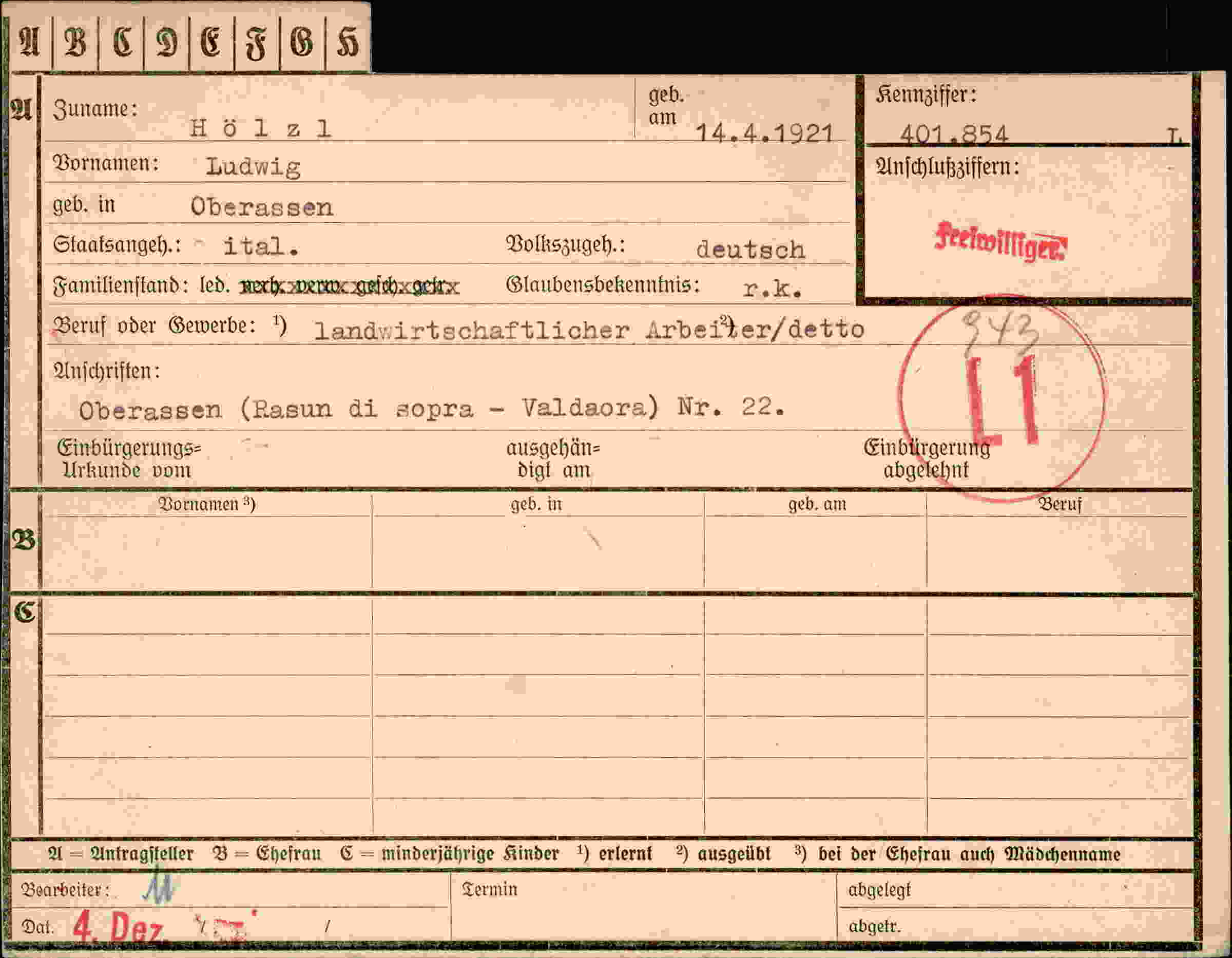The width and height of the screenshot is (1232, 958).
Task: Click footnote "1) erlernt"
Action: (x=615, y=854)
